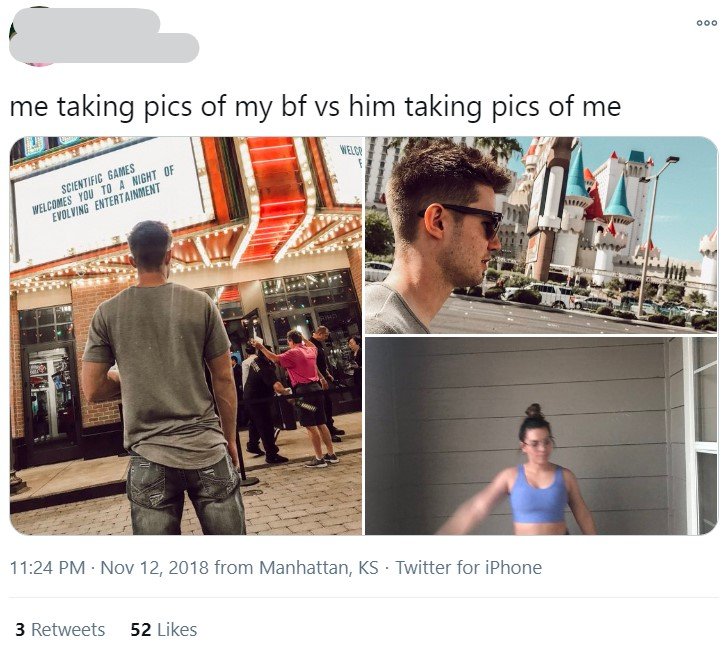This screenshot has height=647, width=727.
Task: Open the blurred author display name
Action: [x=86, y=20]
